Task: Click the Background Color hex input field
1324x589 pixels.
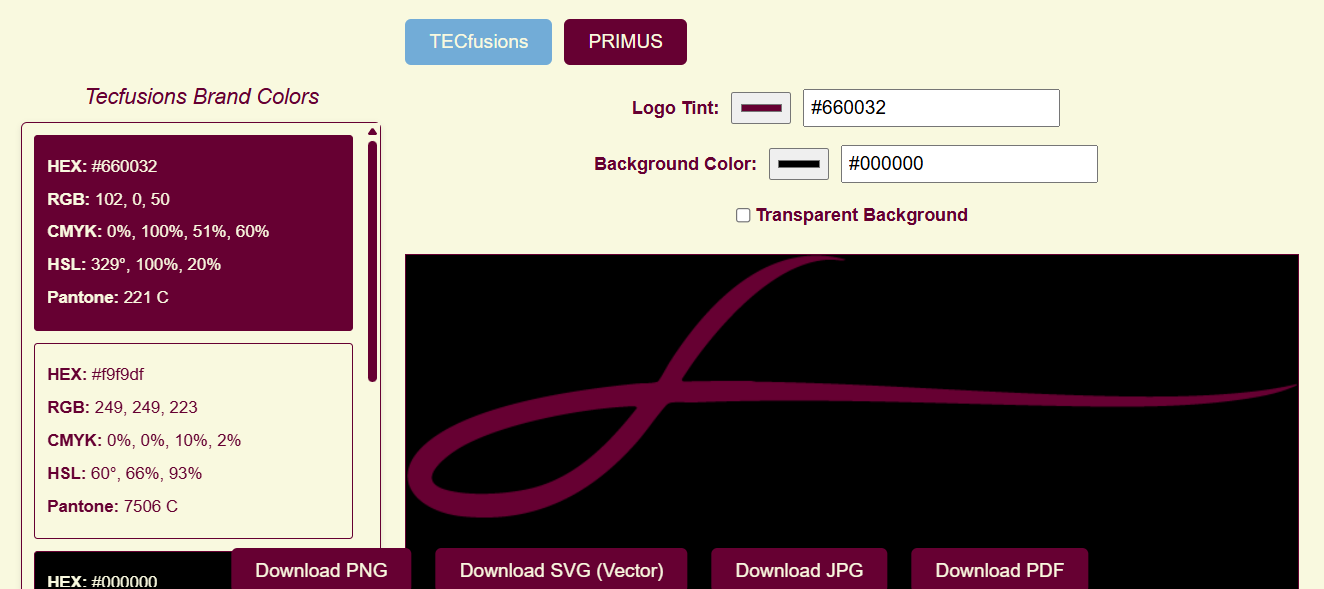Action: (x=968, y=164)
